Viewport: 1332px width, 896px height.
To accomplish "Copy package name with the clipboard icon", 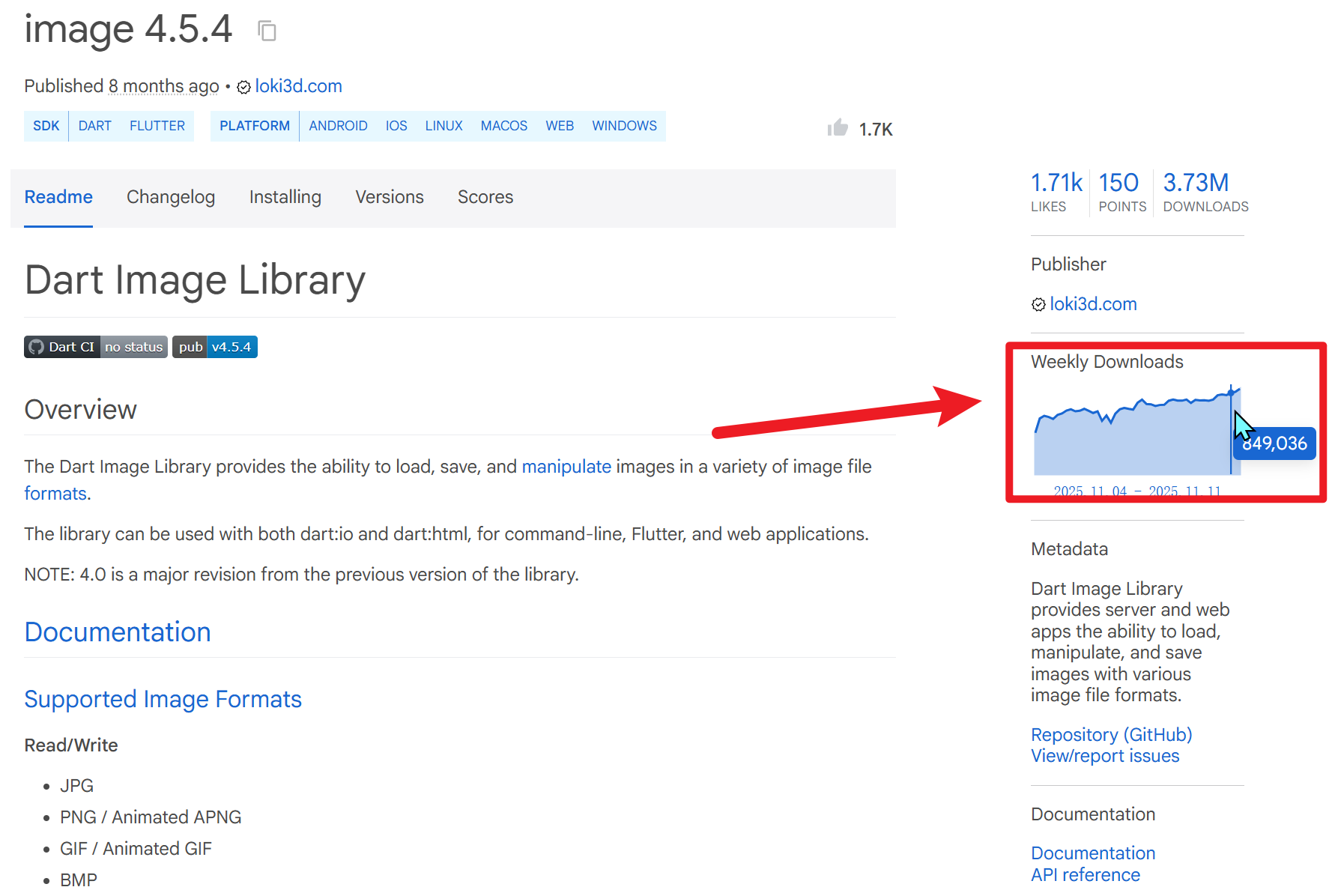I will pos(267,31).
